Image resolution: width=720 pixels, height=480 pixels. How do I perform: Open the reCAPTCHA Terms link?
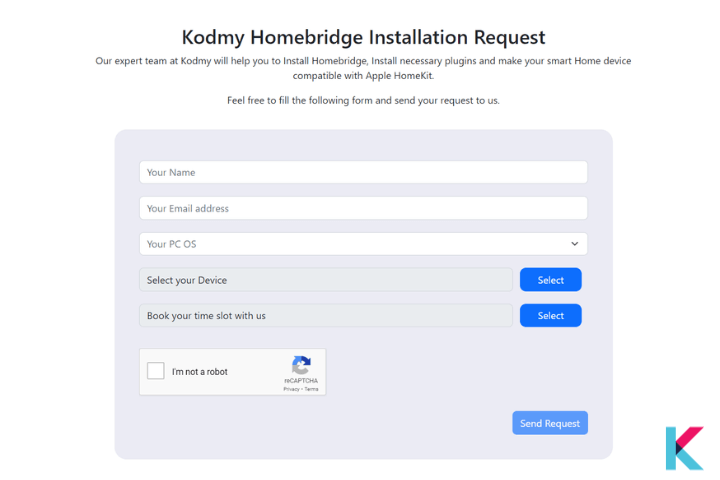pyautogui.click(x=311, y=389)
